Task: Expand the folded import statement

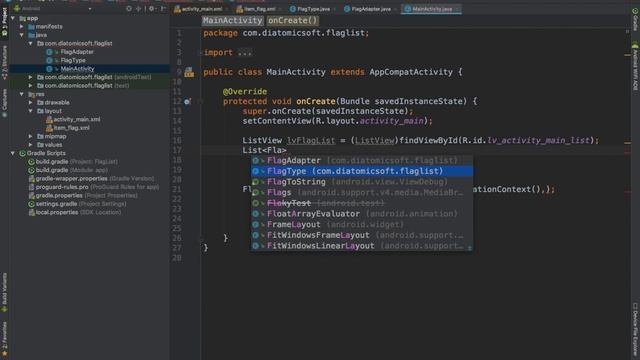Action: pyautogui.click(x=244, y=53)
